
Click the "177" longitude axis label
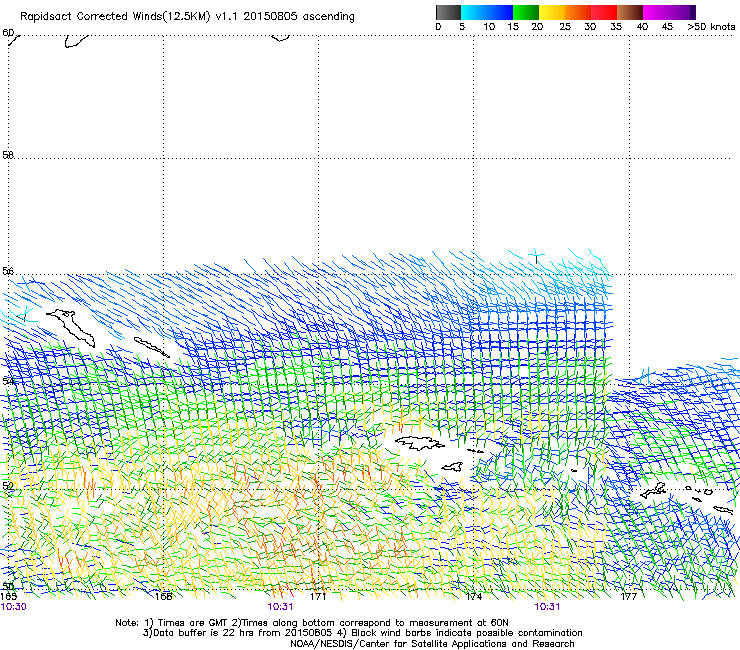click(629, 597)
